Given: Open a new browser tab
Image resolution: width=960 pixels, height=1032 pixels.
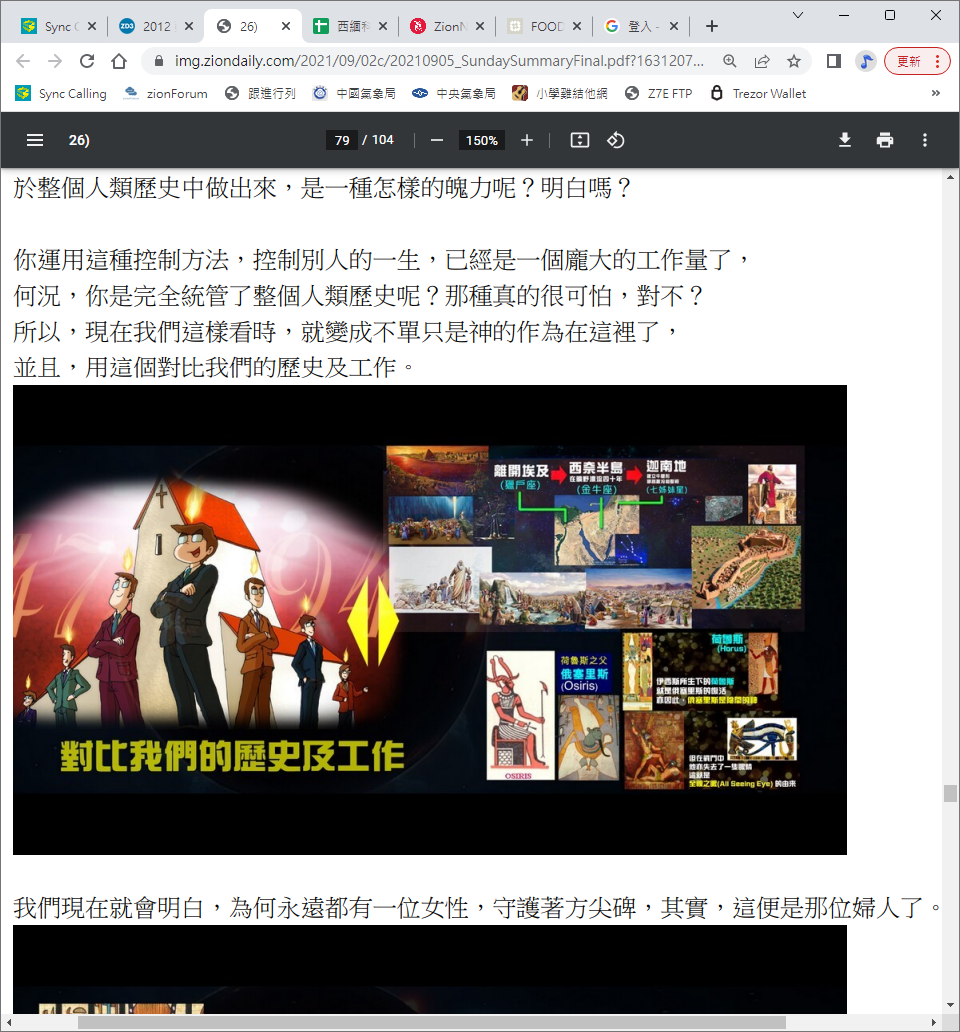Looking at the screenshot, I should click(711, 26).
